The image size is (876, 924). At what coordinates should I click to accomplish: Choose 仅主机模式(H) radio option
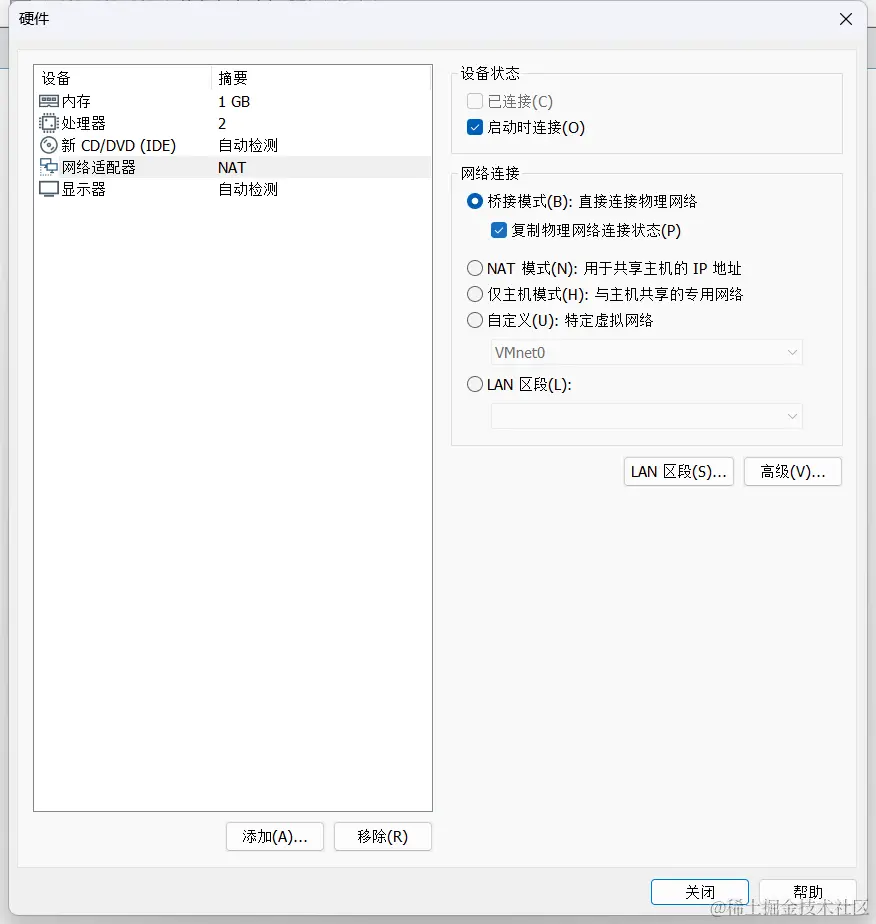475,294
